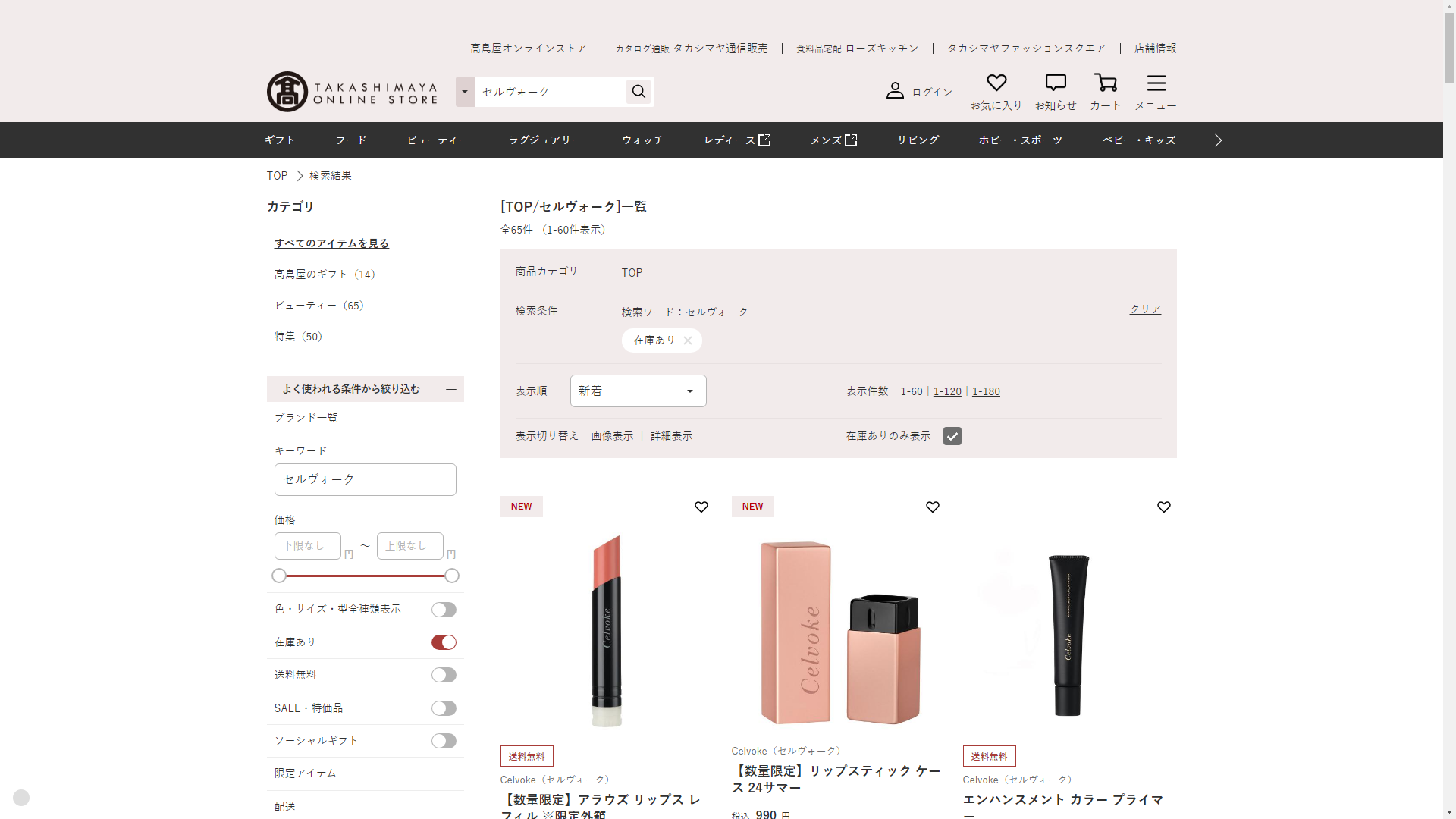Open search category dropdown arrow

pyautogui.click(x=465, y=92)
